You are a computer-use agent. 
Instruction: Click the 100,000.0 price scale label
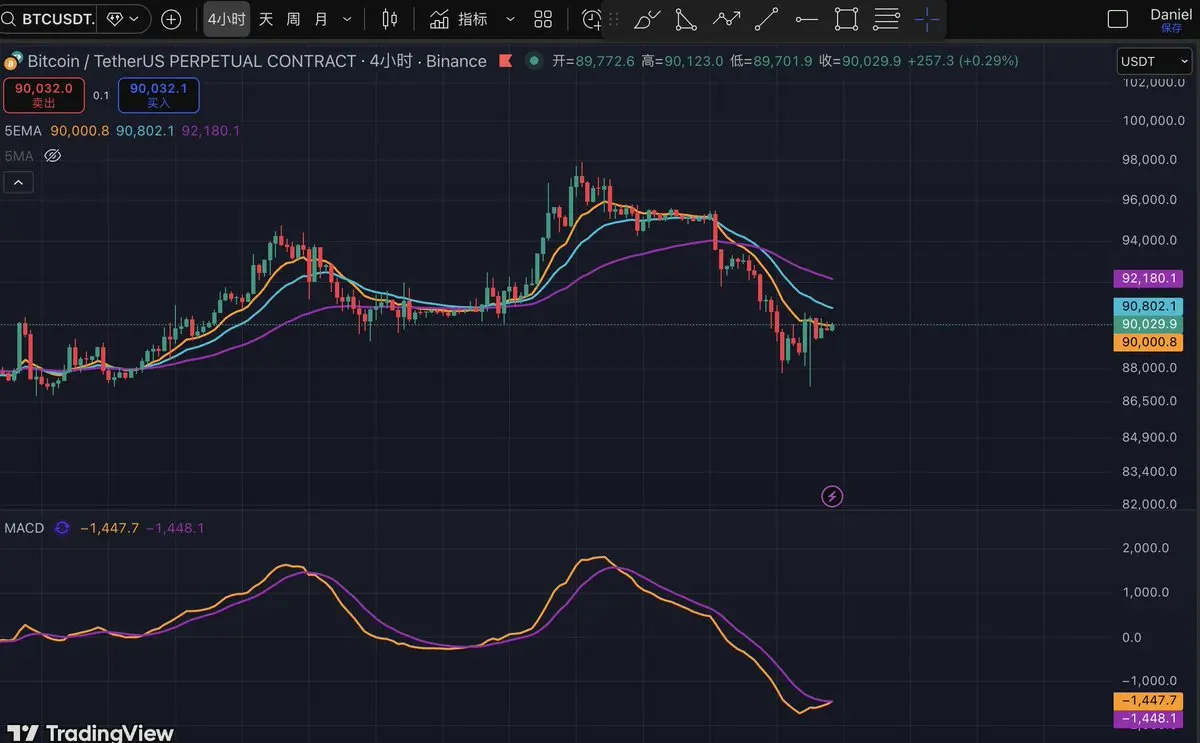click(x=1152, y=121)
